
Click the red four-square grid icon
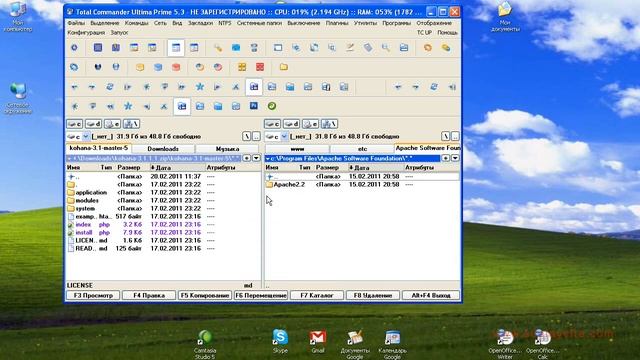[260, 67]
